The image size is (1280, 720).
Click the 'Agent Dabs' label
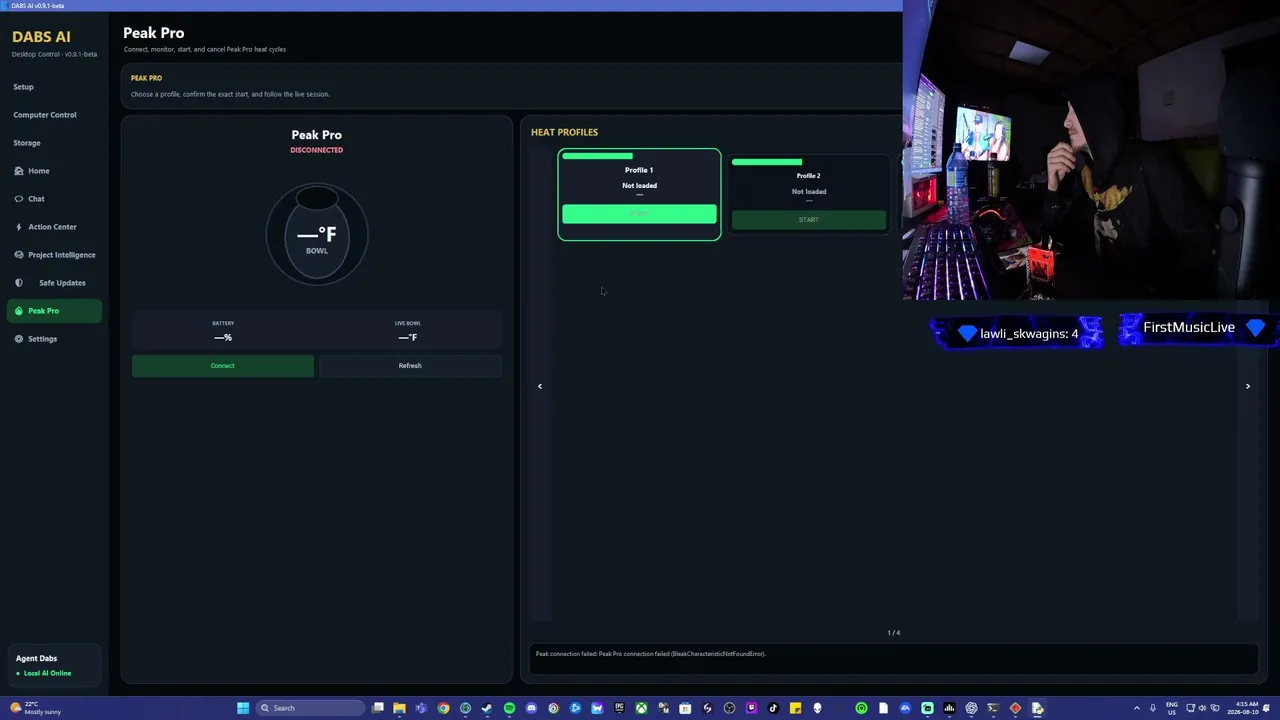pyautogui.click(x=36, y=659)
